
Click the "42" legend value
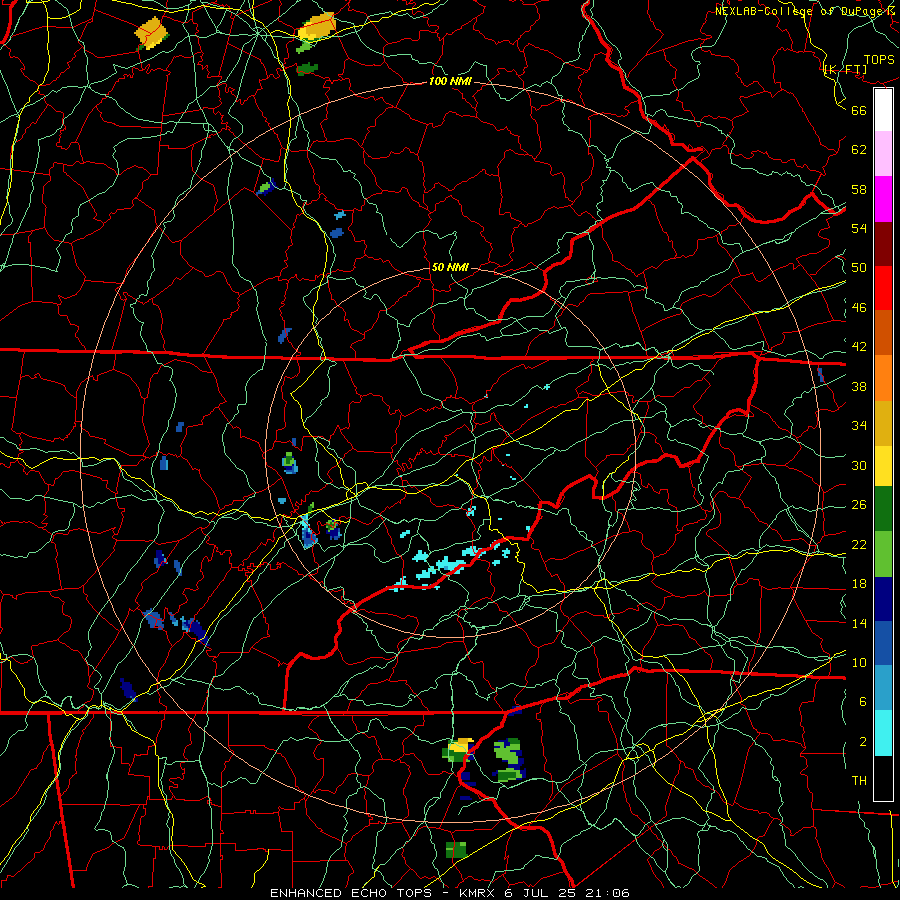(x=859, y=347)
